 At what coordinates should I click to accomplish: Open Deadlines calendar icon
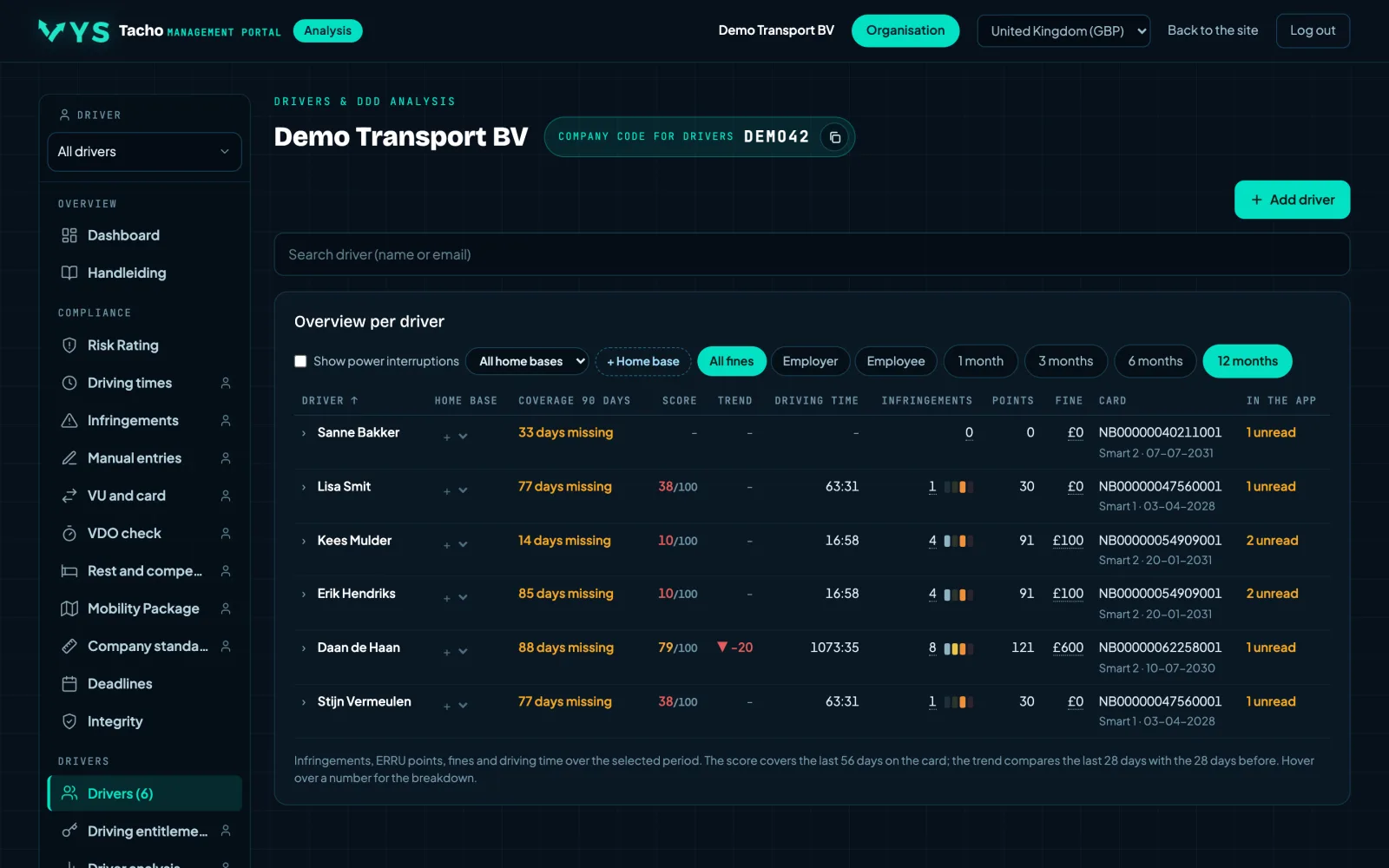[69, 684]
